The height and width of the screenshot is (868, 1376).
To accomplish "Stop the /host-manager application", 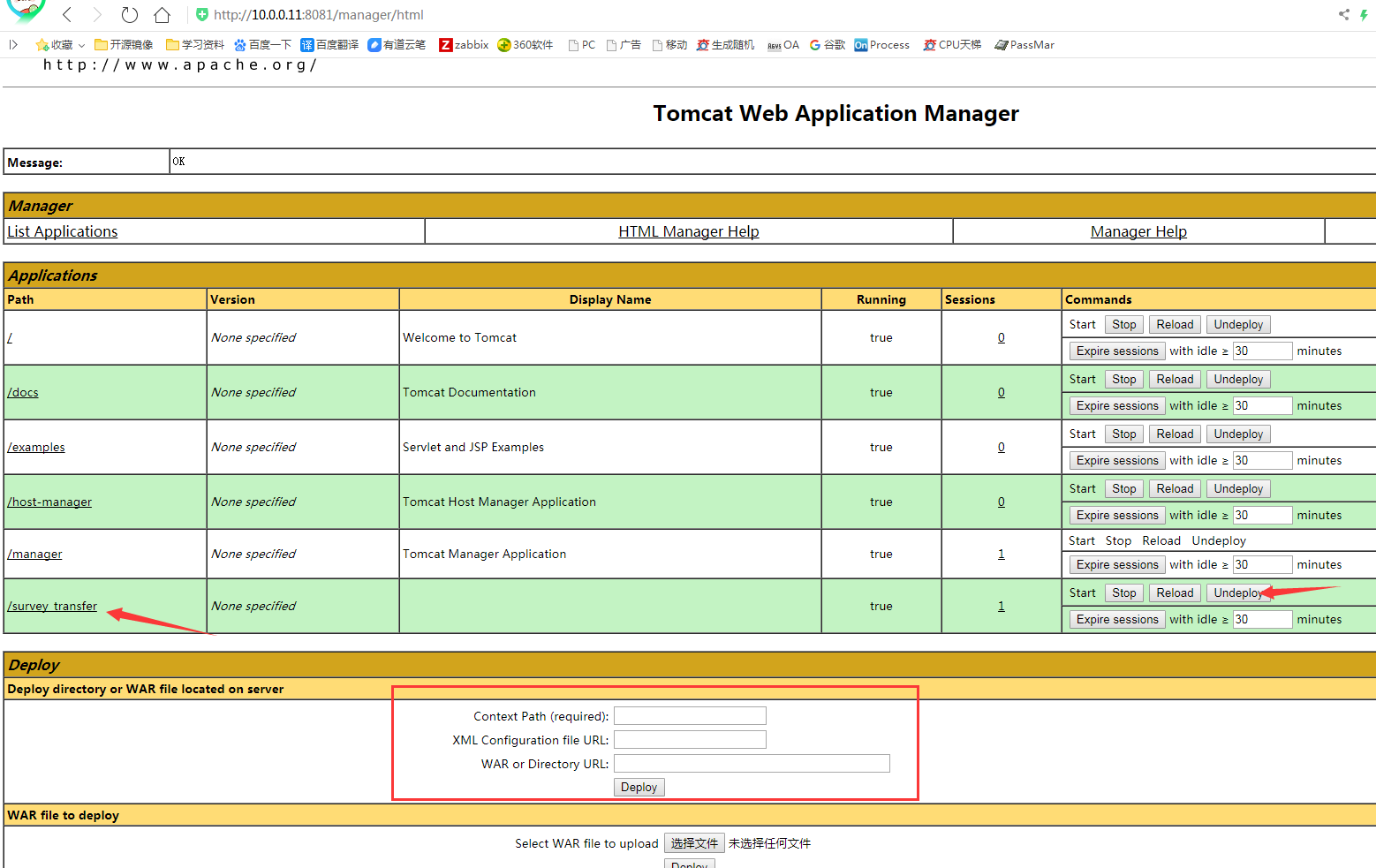I will point(1123,488).
